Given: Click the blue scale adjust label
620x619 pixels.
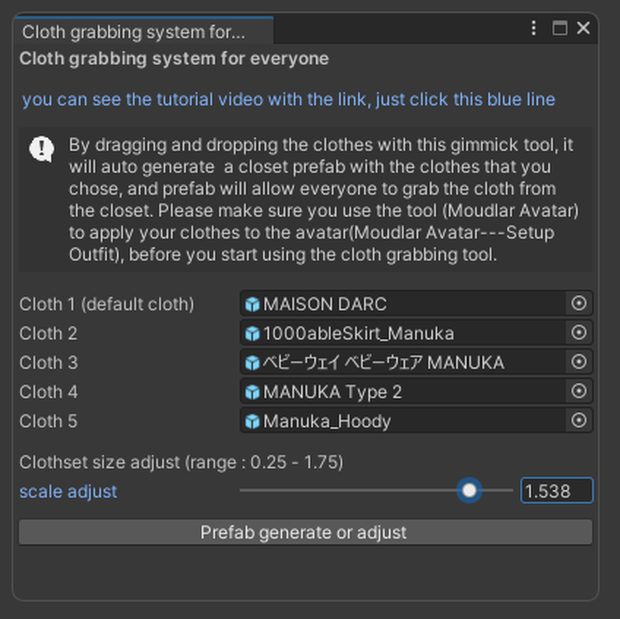Looking at the screenshot, I should [68, 492].
